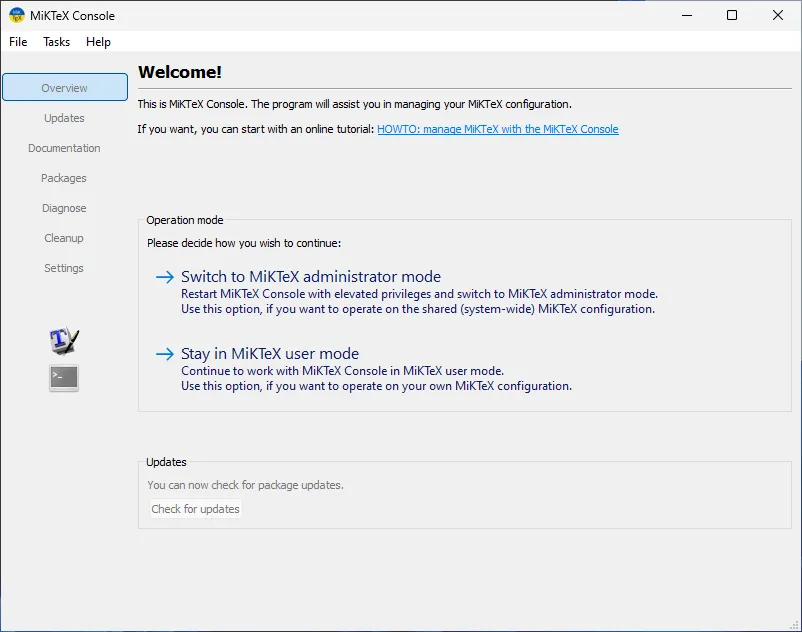Click Check for updates button

tap(195, 509)
